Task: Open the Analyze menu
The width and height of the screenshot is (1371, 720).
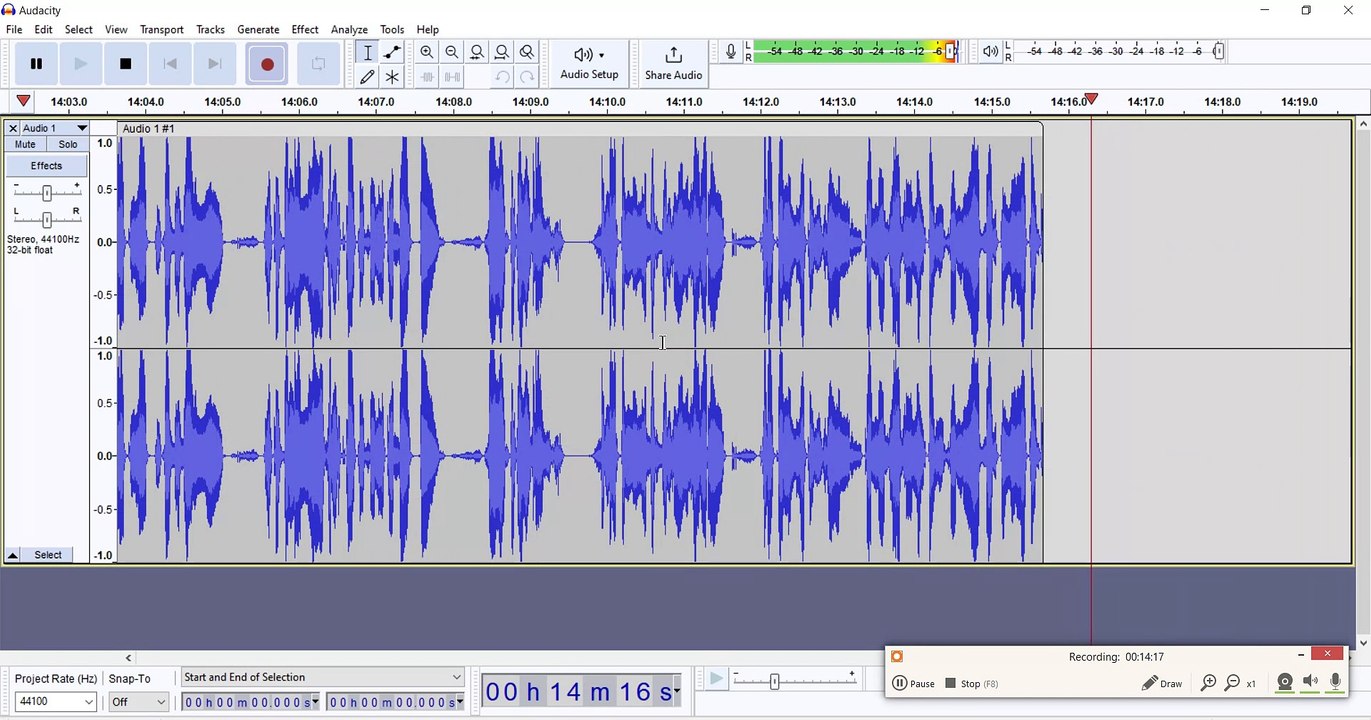Action: [349, 30]
